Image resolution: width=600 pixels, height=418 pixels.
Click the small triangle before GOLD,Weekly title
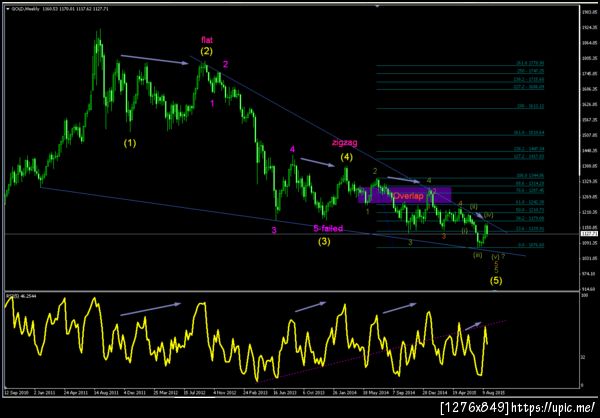pyautogui.click(x=8, y=8)
